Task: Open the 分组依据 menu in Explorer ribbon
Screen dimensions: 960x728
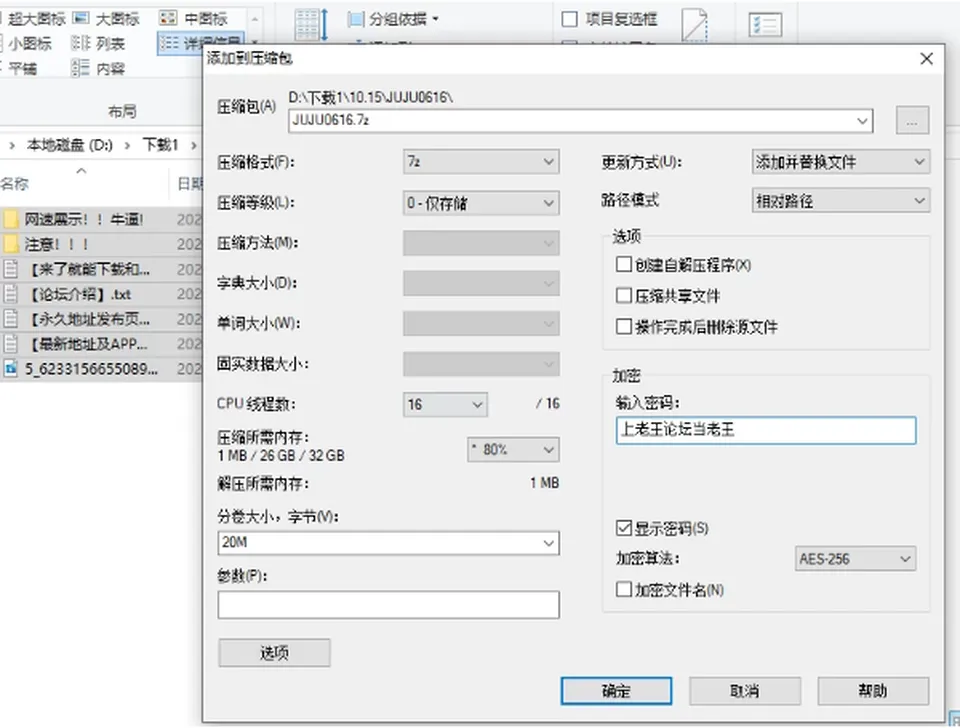Action: coord(393,20)
